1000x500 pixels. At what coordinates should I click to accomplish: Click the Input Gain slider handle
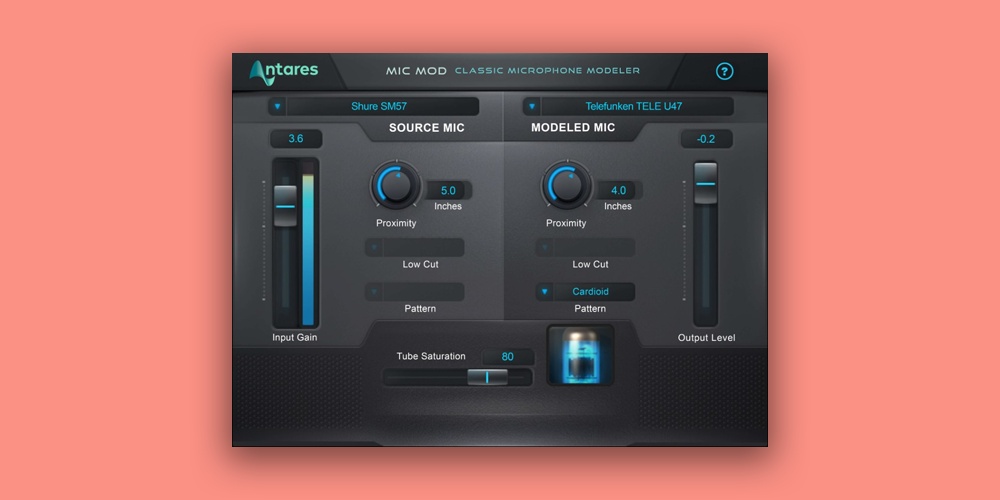[285, 205]
